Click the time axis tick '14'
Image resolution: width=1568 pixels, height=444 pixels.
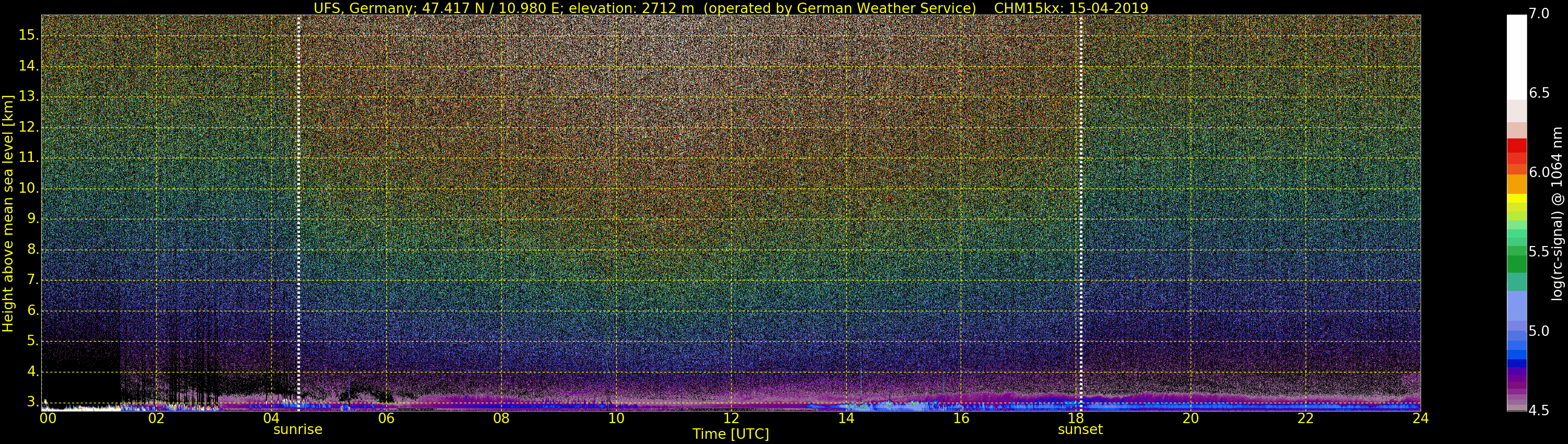846,418
